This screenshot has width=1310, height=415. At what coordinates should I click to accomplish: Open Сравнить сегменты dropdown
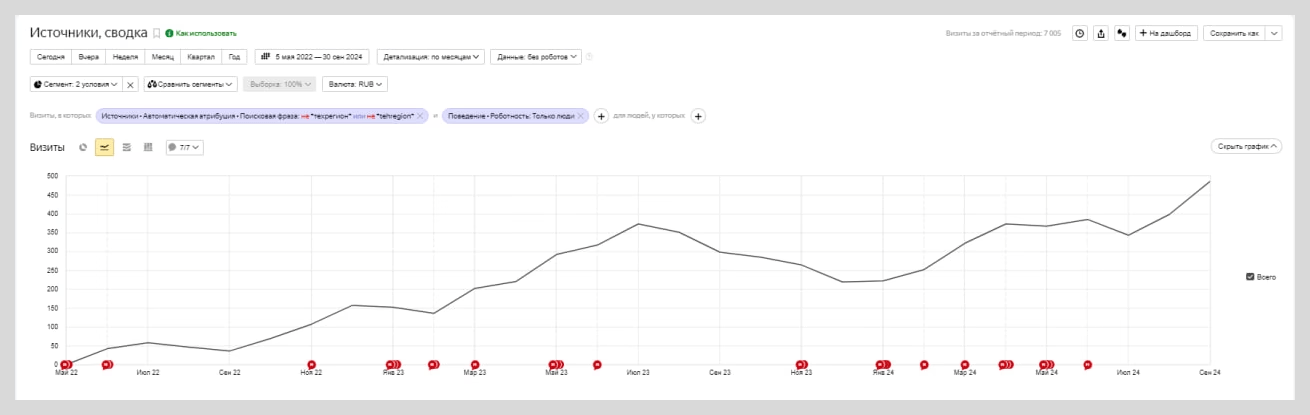(x=191, y=84)
